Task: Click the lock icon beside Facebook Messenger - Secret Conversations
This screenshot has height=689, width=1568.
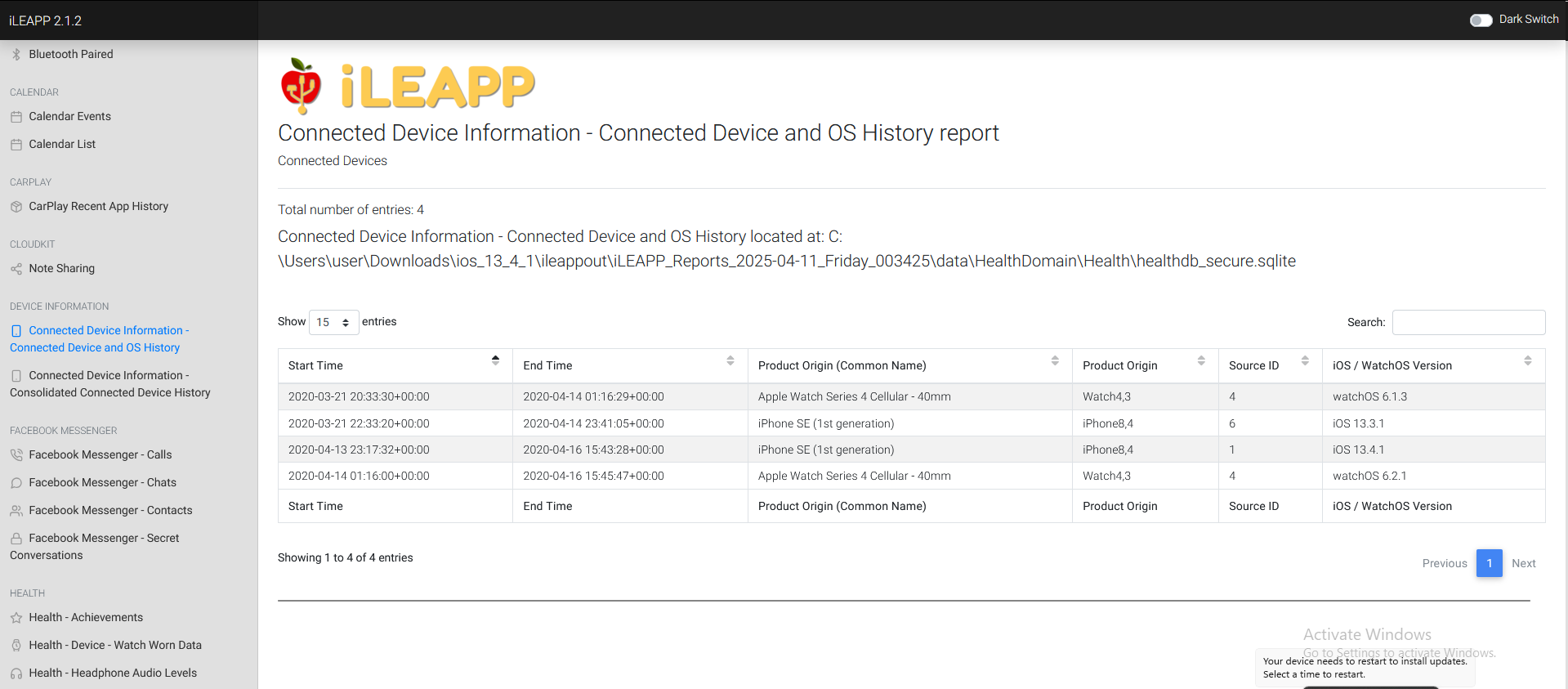Action: (x=16, y=539)
